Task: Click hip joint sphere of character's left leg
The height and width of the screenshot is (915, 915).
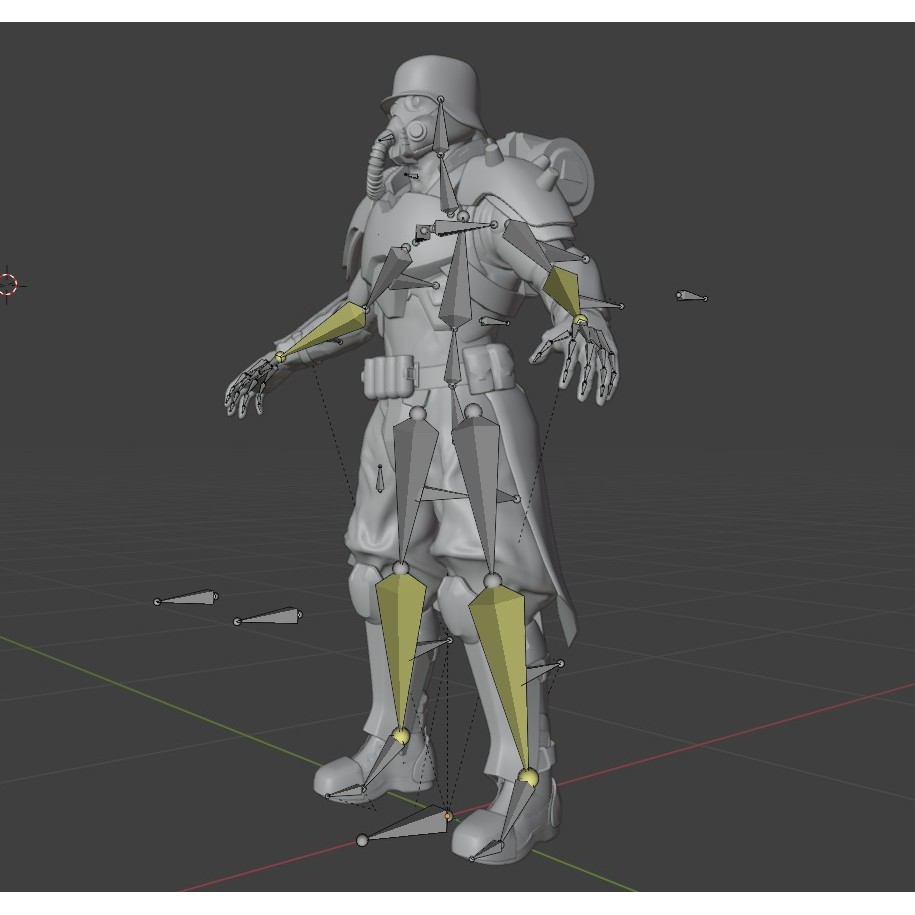Action: point(473,411)
